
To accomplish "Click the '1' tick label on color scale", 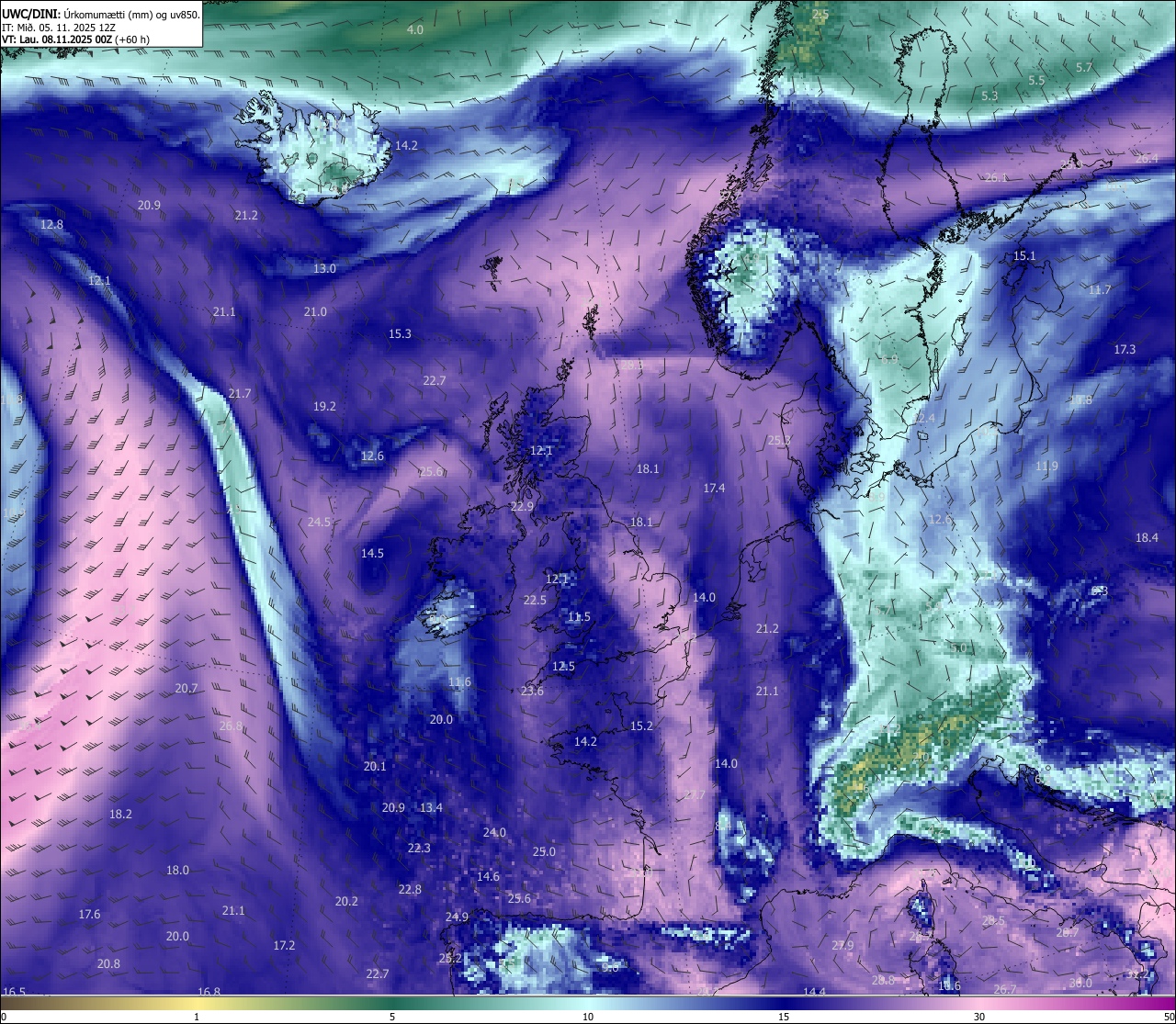I will tap(197, 1017).
